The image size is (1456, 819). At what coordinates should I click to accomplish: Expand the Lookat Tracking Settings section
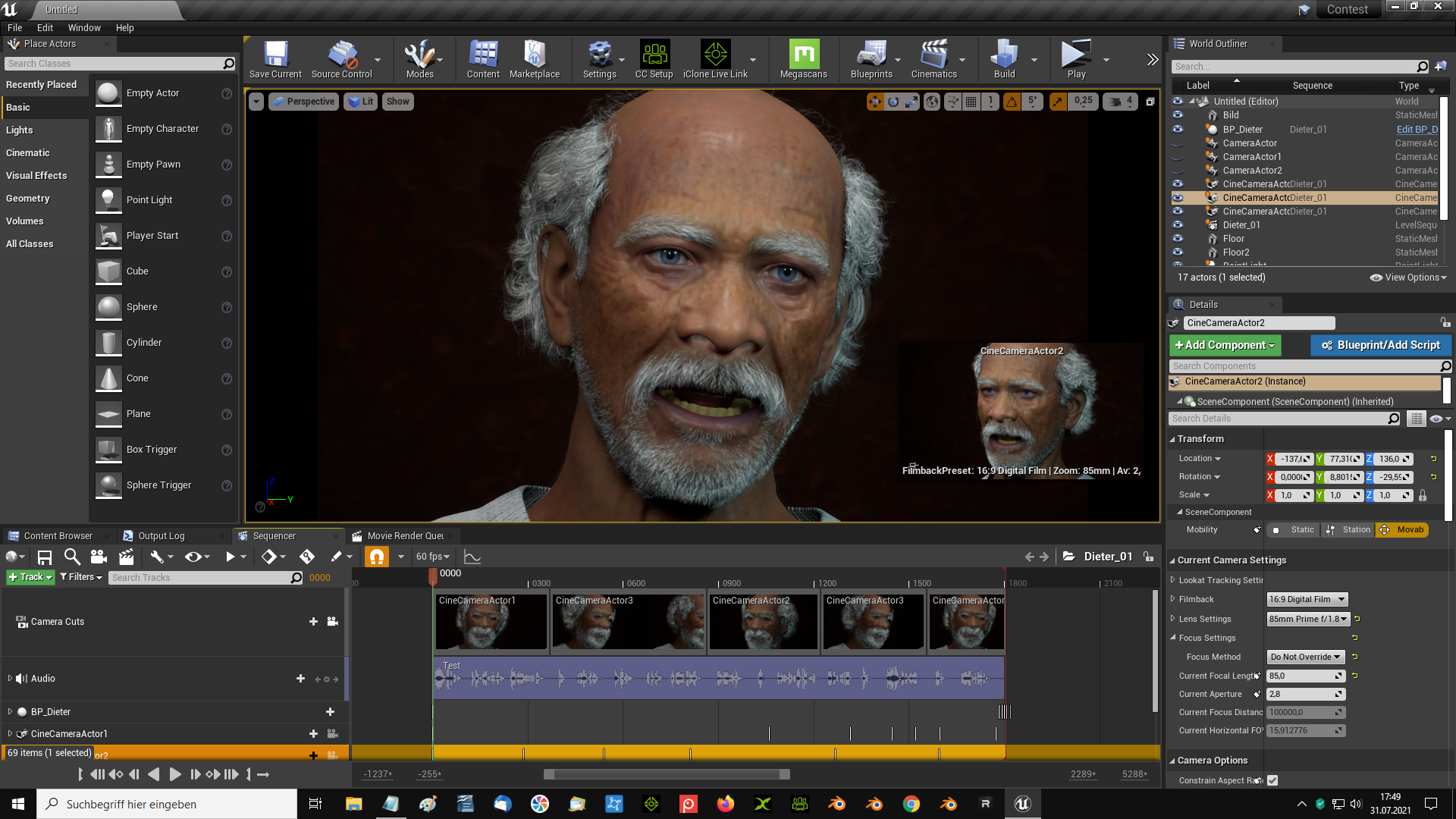coord(1172,580)
